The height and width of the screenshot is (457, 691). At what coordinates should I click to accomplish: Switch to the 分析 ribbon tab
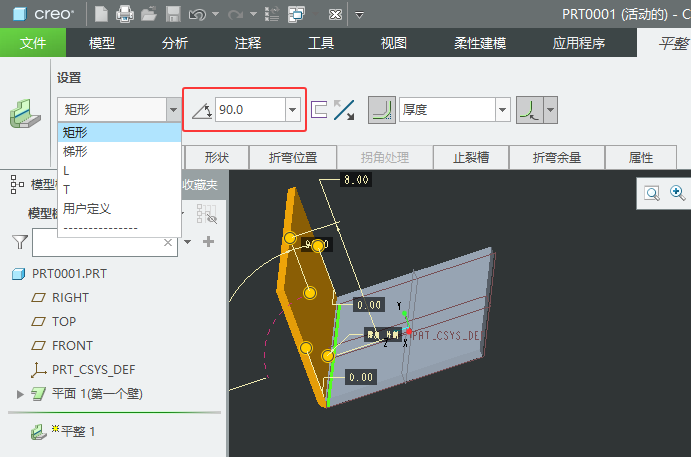tap(175, 43)
